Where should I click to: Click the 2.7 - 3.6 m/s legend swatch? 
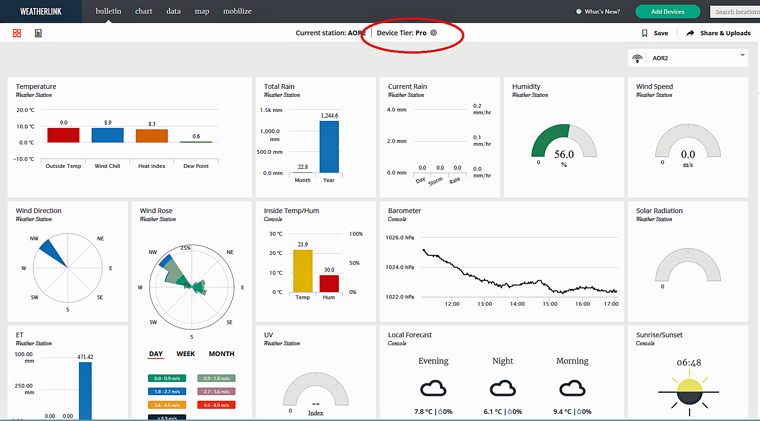(216, 391)
